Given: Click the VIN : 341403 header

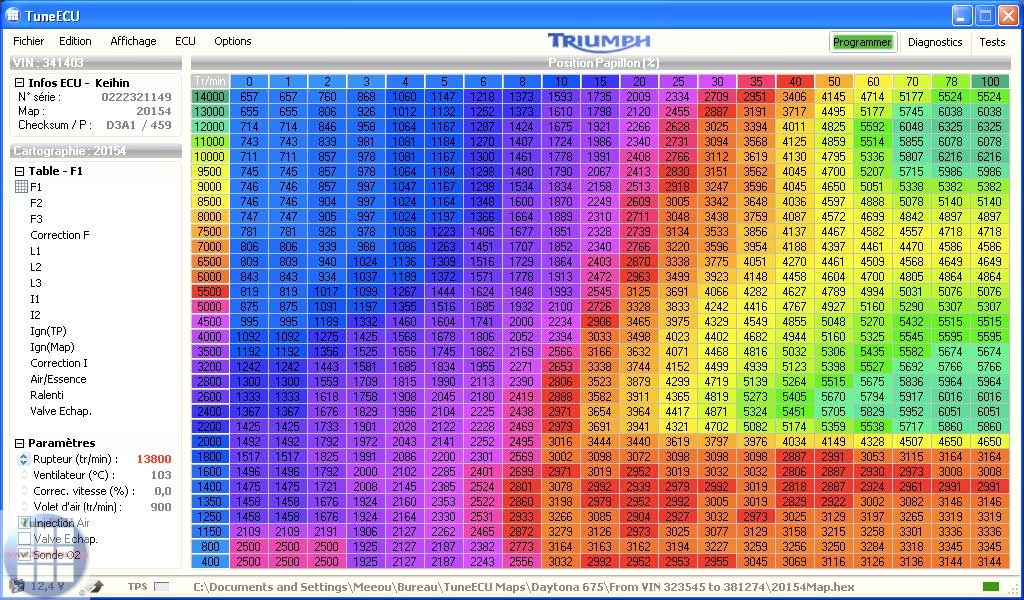Looking at the screenshot, I should (x=96, y=63).
